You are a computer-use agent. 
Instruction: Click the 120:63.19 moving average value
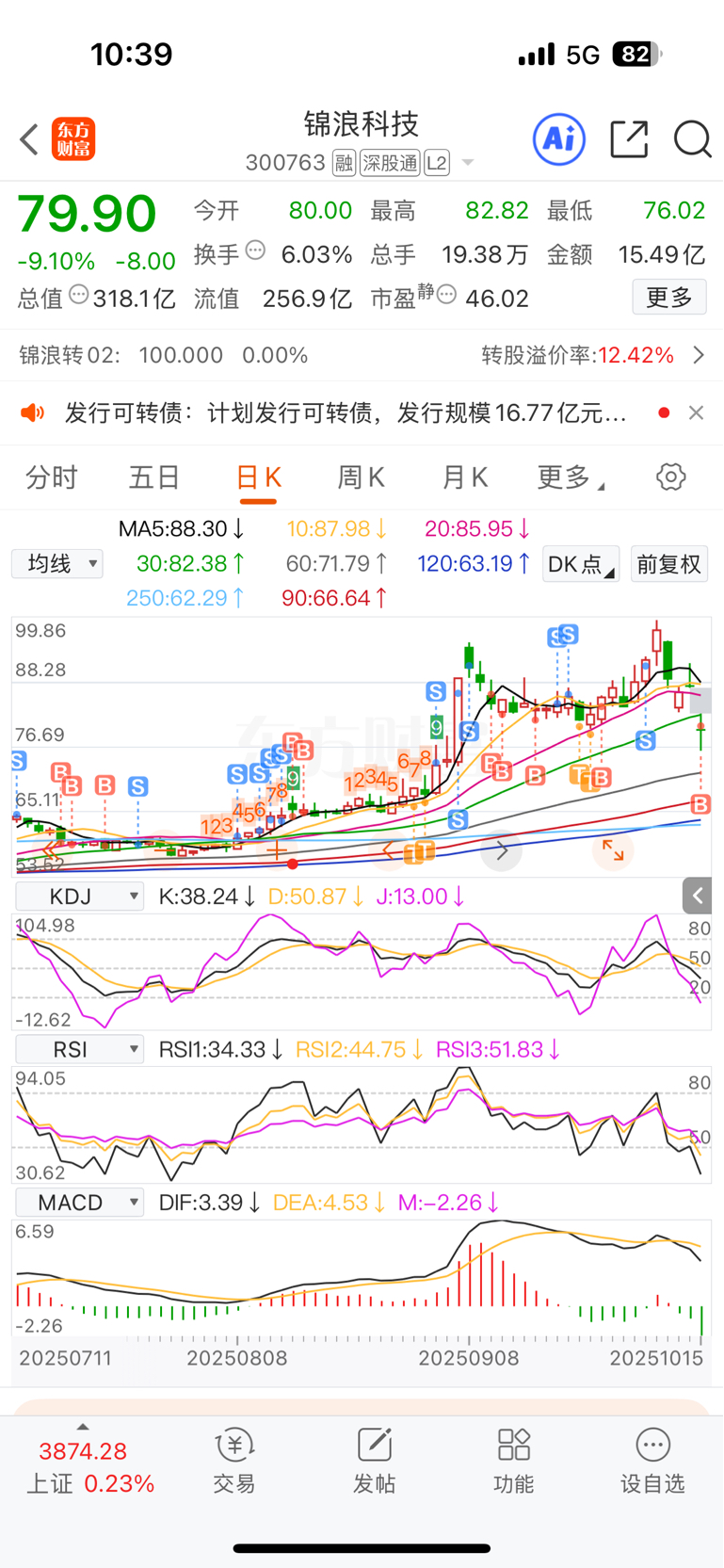coord(474,563)
